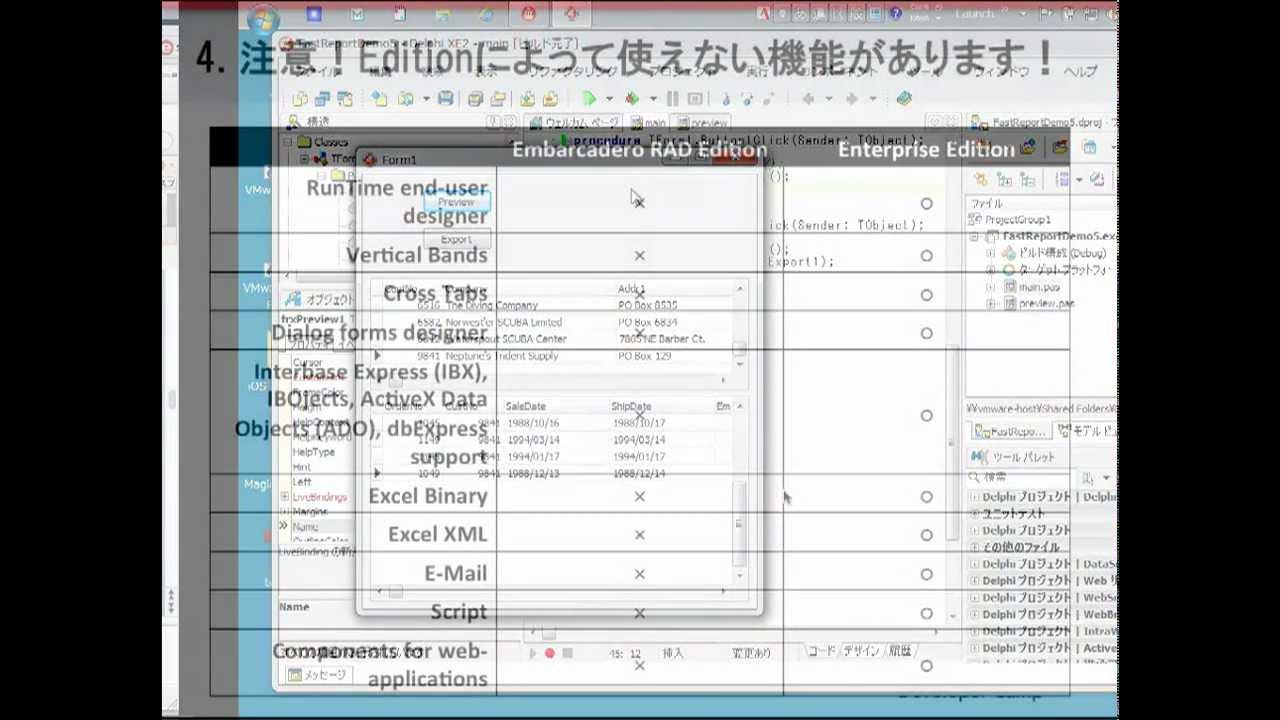Expand the ターゲットプラットフォーム node
Image resolution: width=1280 pixels, height=720 pixels.
pos(990,270)
